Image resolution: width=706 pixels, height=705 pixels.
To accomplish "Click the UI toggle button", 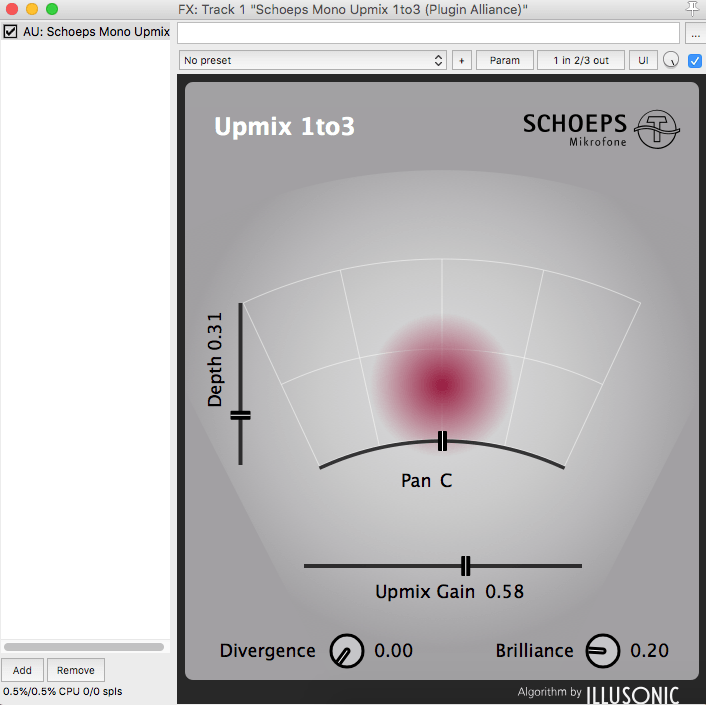I will (643, 60).
